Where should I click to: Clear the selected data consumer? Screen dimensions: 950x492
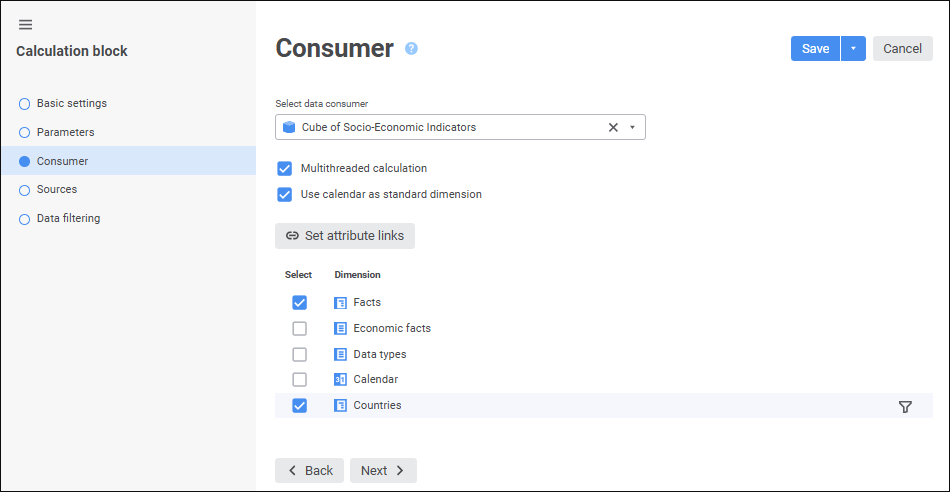click(613, 127)
